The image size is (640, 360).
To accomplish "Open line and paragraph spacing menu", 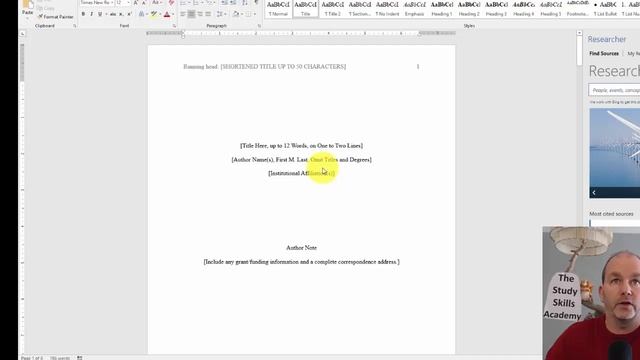I will pos(221,14).
